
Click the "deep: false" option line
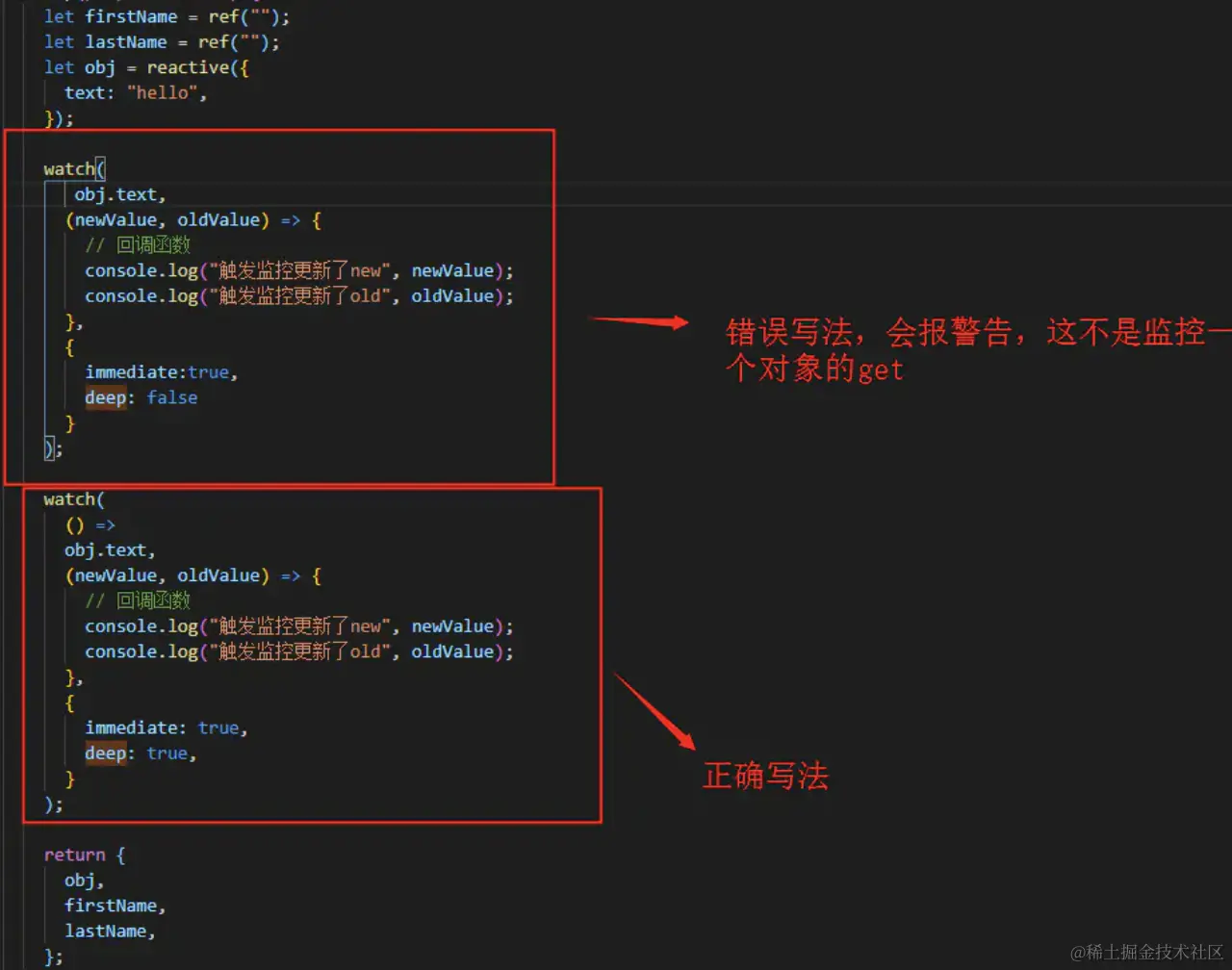(x=141, y=397)
